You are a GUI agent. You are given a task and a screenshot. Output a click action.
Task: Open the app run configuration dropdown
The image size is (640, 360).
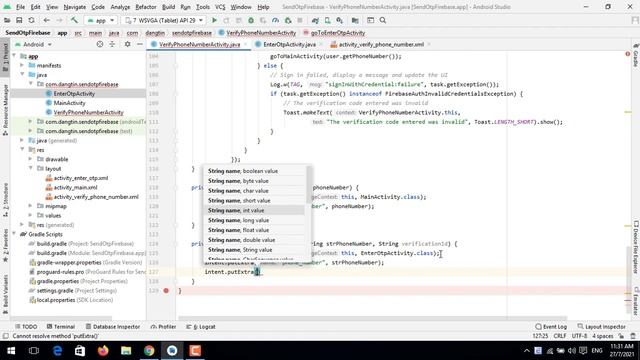100,20
